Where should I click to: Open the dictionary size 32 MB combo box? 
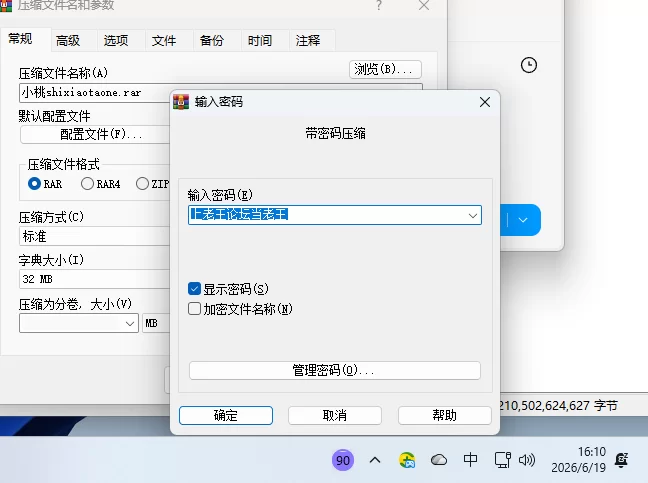point(94,279)
